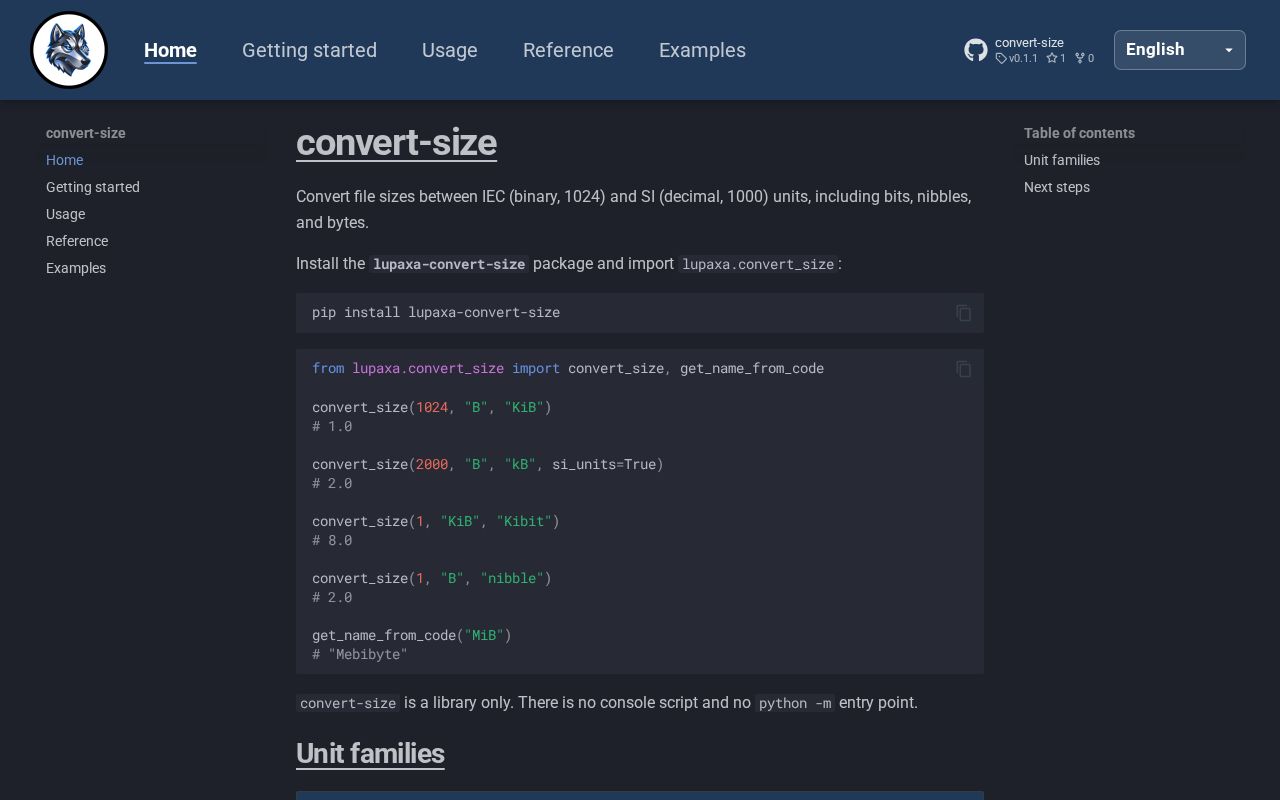The height and width of the screenshot is (800, 1280).
Task: Click the v0.1.1 version text in header
Action: point(1023,58)
